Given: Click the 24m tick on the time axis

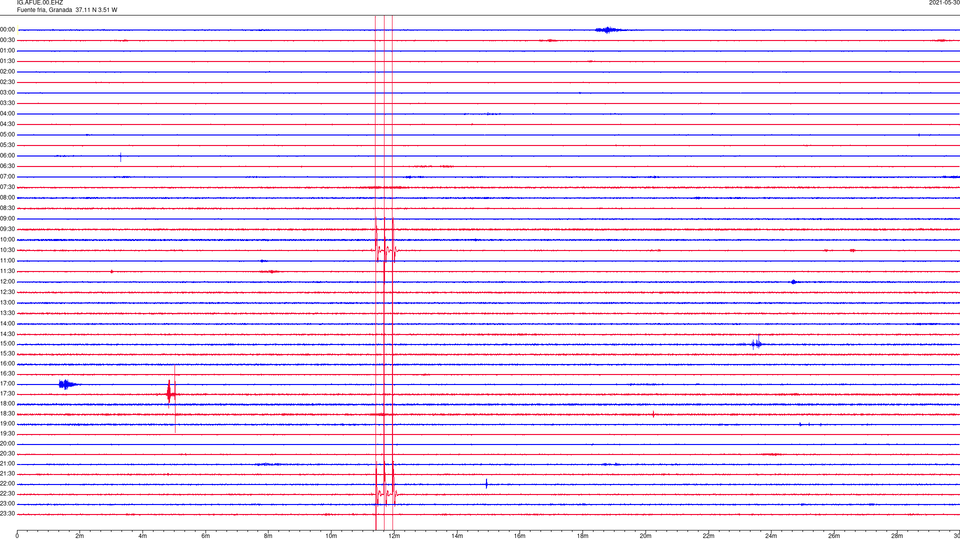Looking at the screenshot, I should 771,536.
